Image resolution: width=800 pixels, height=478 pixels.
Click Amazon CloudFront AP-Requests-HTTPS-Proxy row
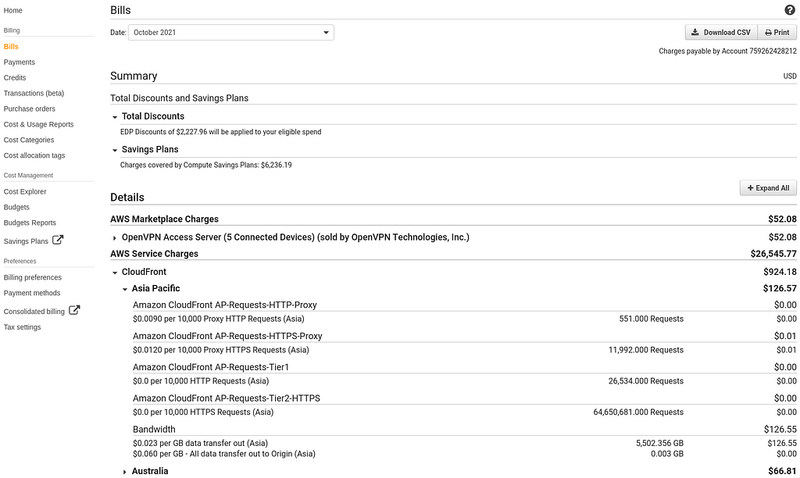464,336
